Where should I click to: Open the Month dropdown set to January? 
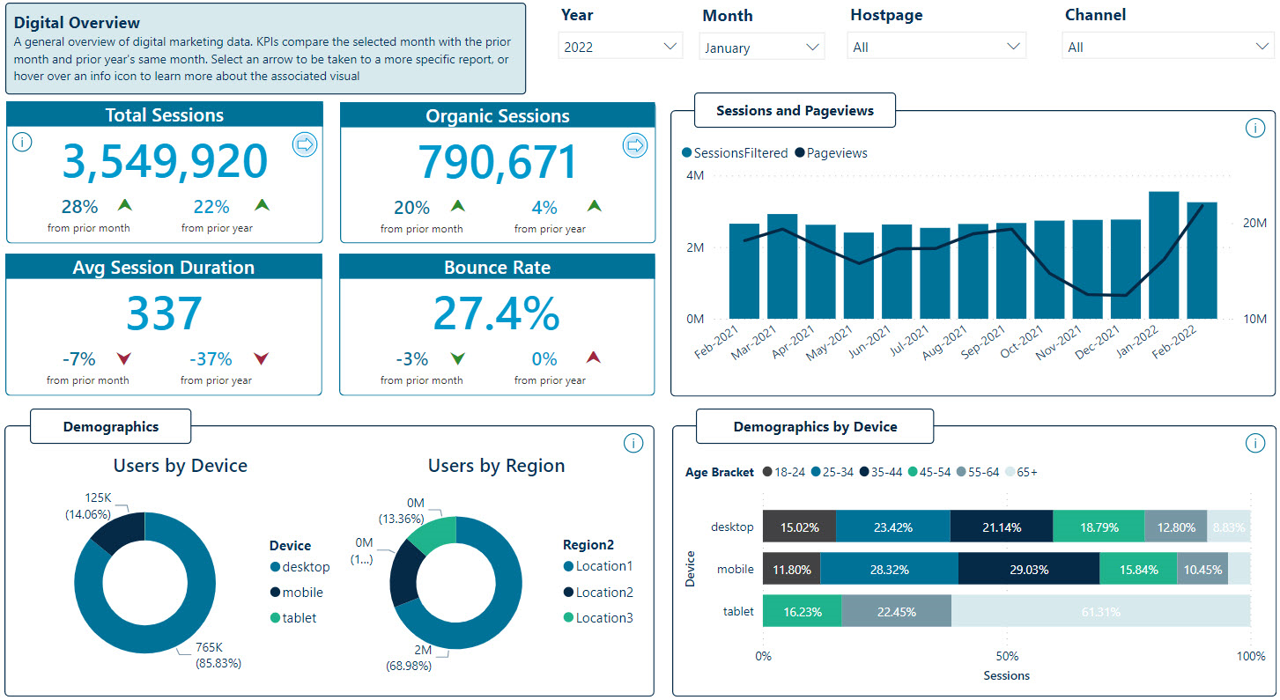click(x=762, y=47)
